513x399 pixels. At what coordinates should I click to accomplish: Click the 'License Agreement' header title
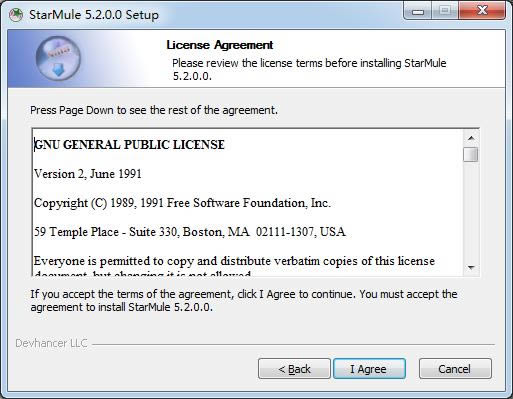point(220,45)
